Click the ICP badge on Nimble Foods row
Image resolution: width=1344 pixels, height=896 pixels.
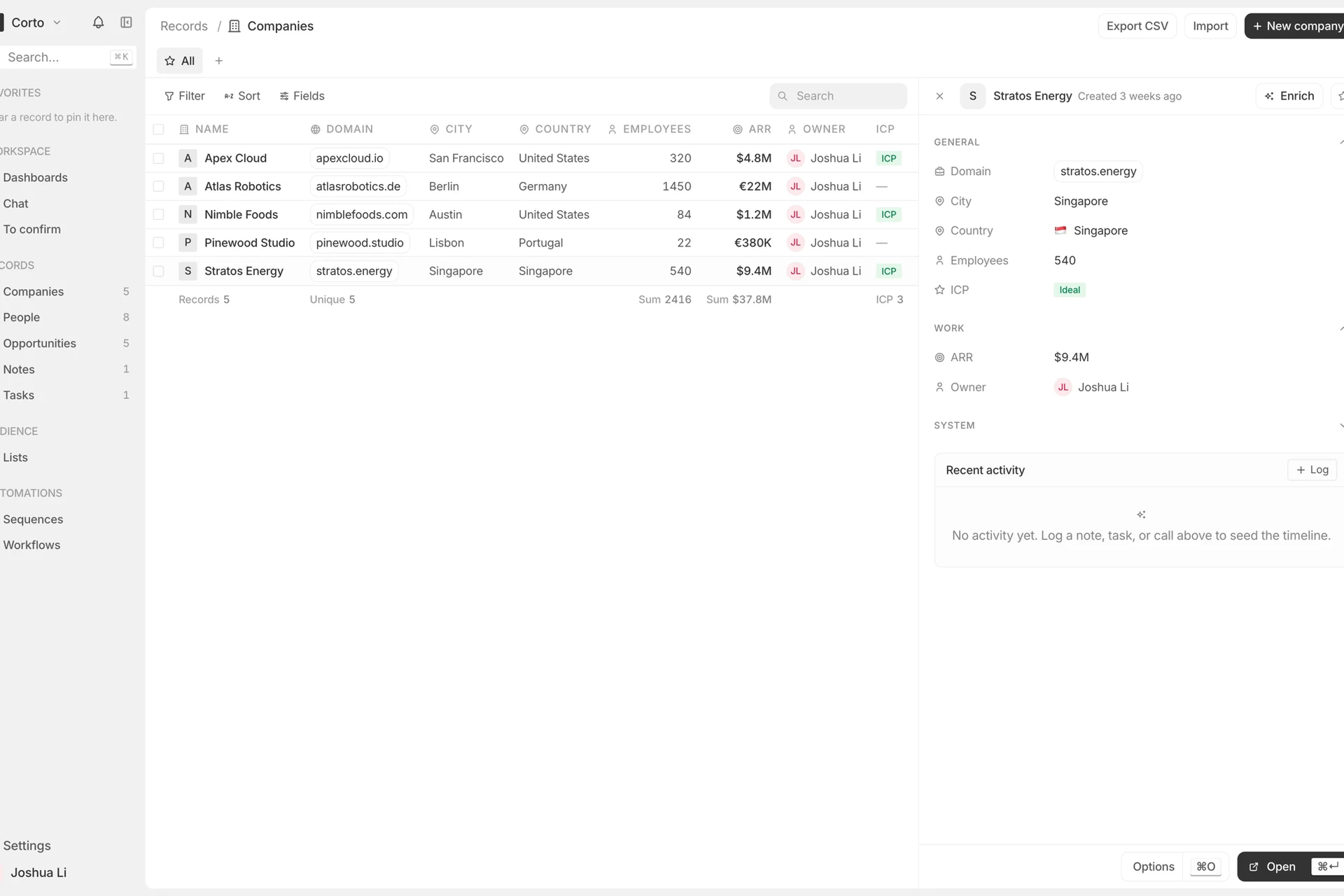(x=888, y=214)
